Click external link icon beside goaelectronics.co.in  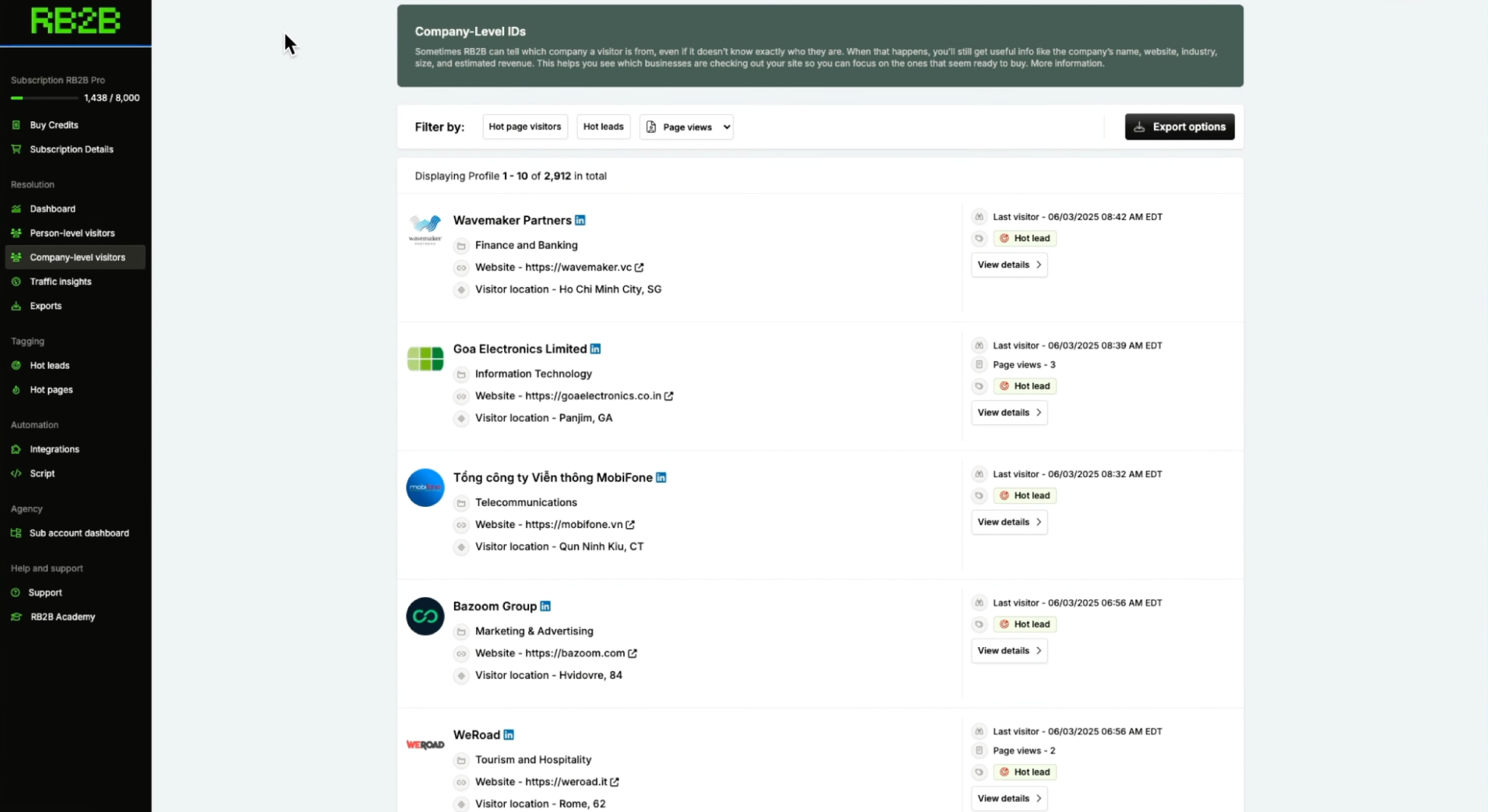pos(668,396)
